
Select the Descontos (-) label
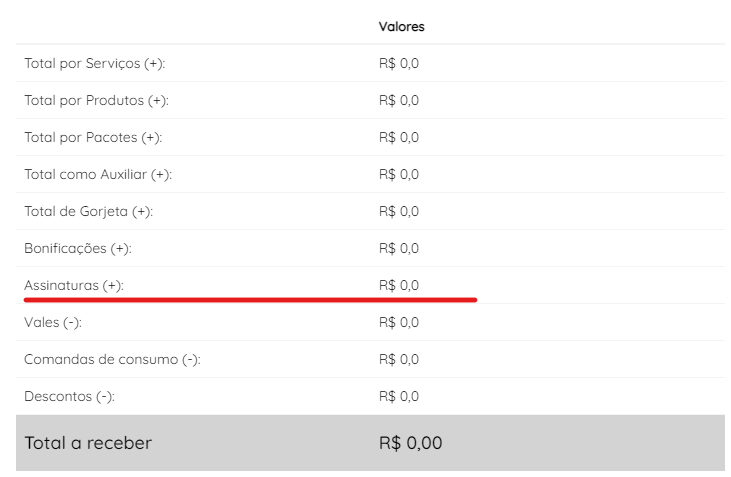pyautogui.click(x=69, y=396)
